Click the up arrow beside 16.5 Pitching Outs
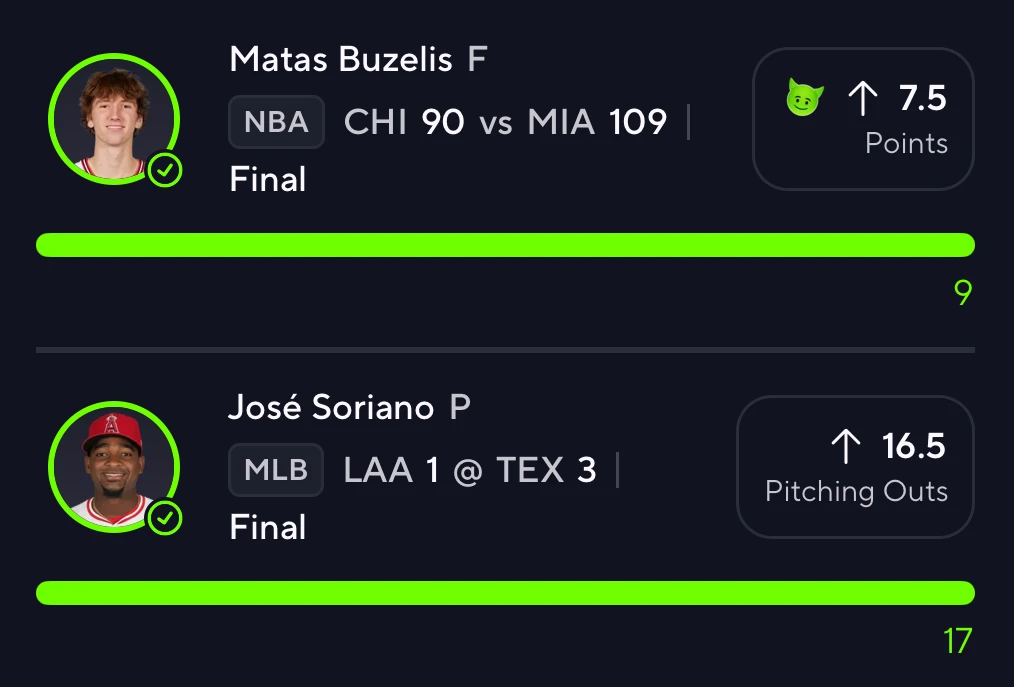 coord(846,446)
